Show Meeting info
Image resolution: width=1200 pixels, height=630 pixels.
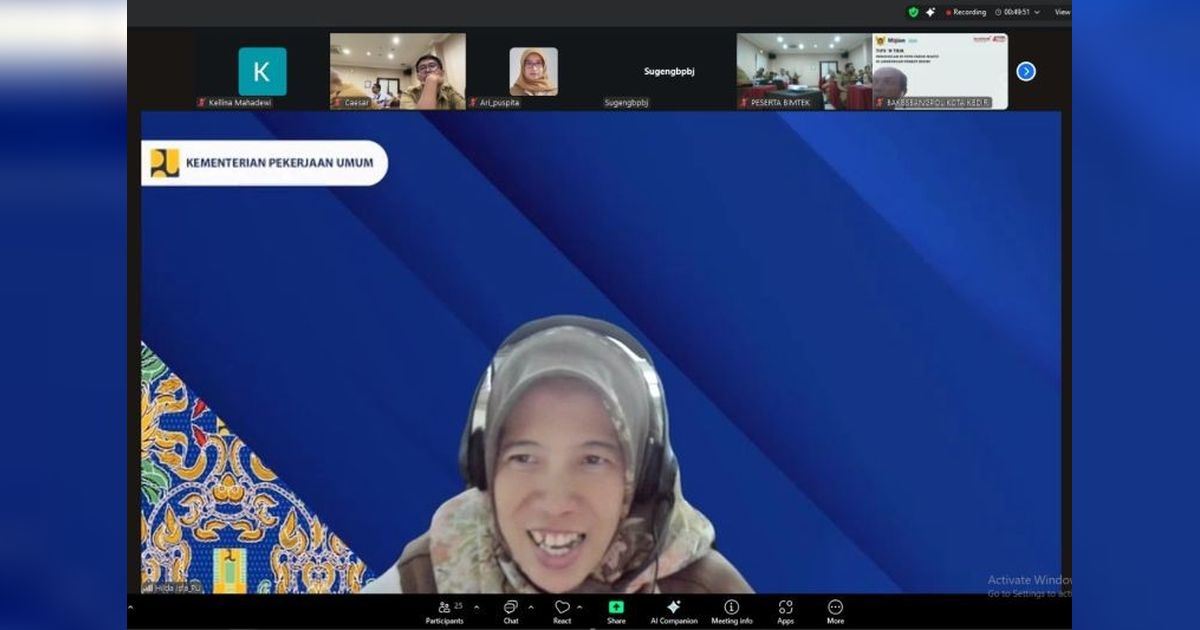pos(731,608)
